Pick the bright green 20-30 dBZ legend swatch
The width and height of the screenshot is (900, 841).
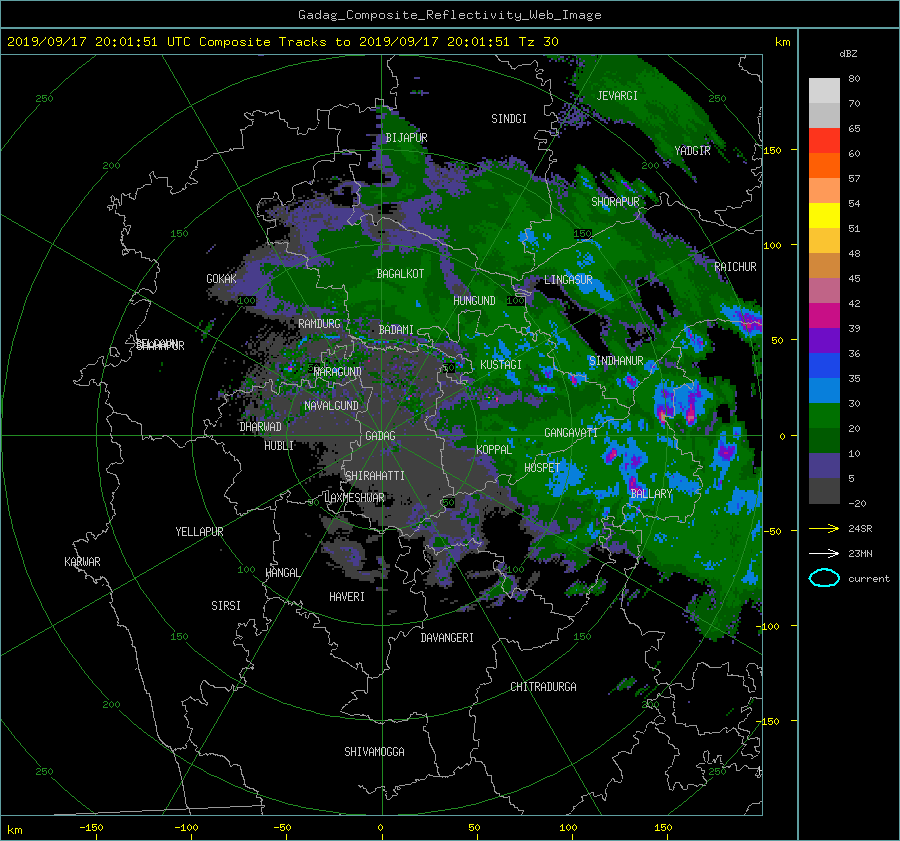[x=824, y=416]
